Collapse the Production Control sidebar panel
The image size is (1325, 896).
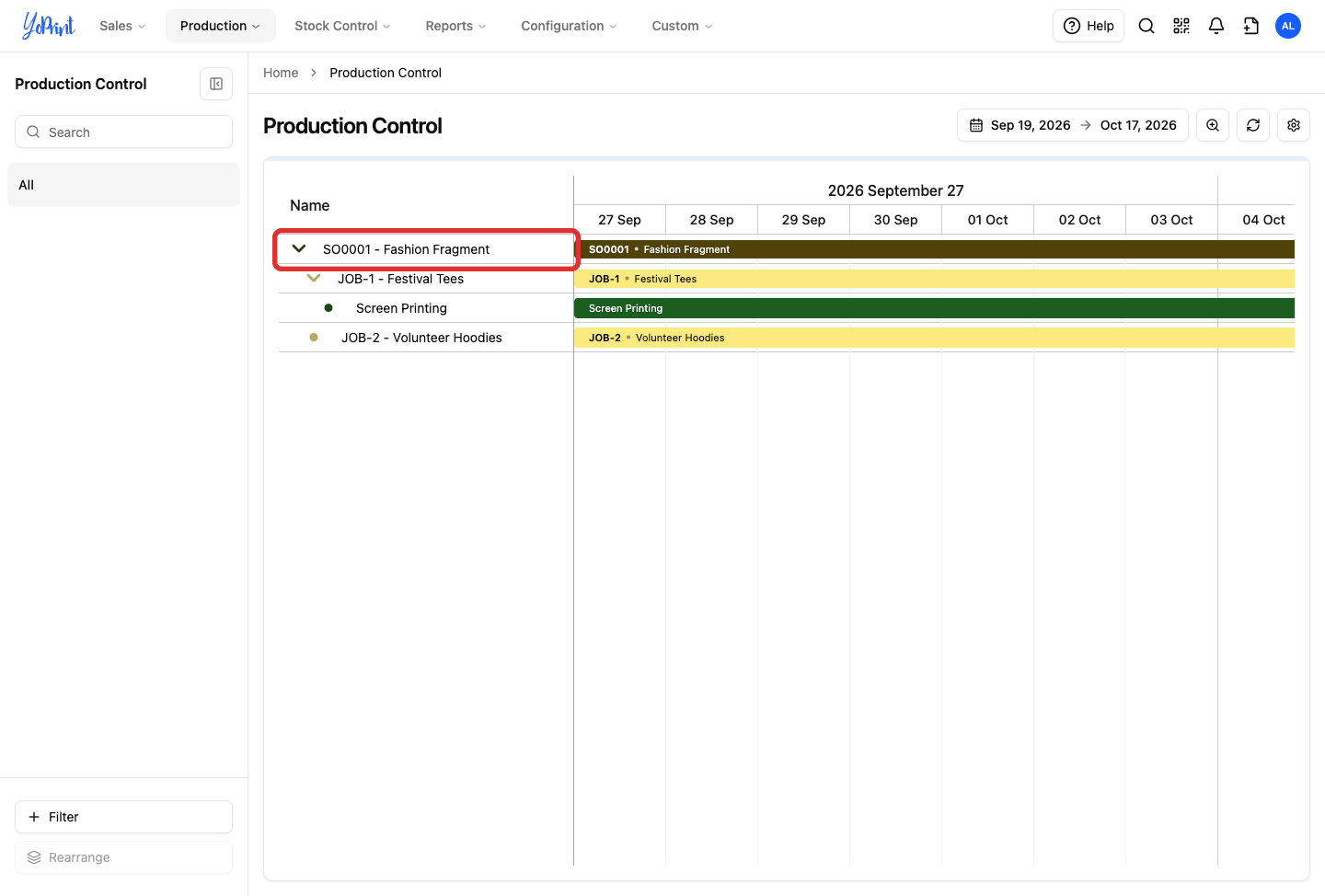[216, 84]
